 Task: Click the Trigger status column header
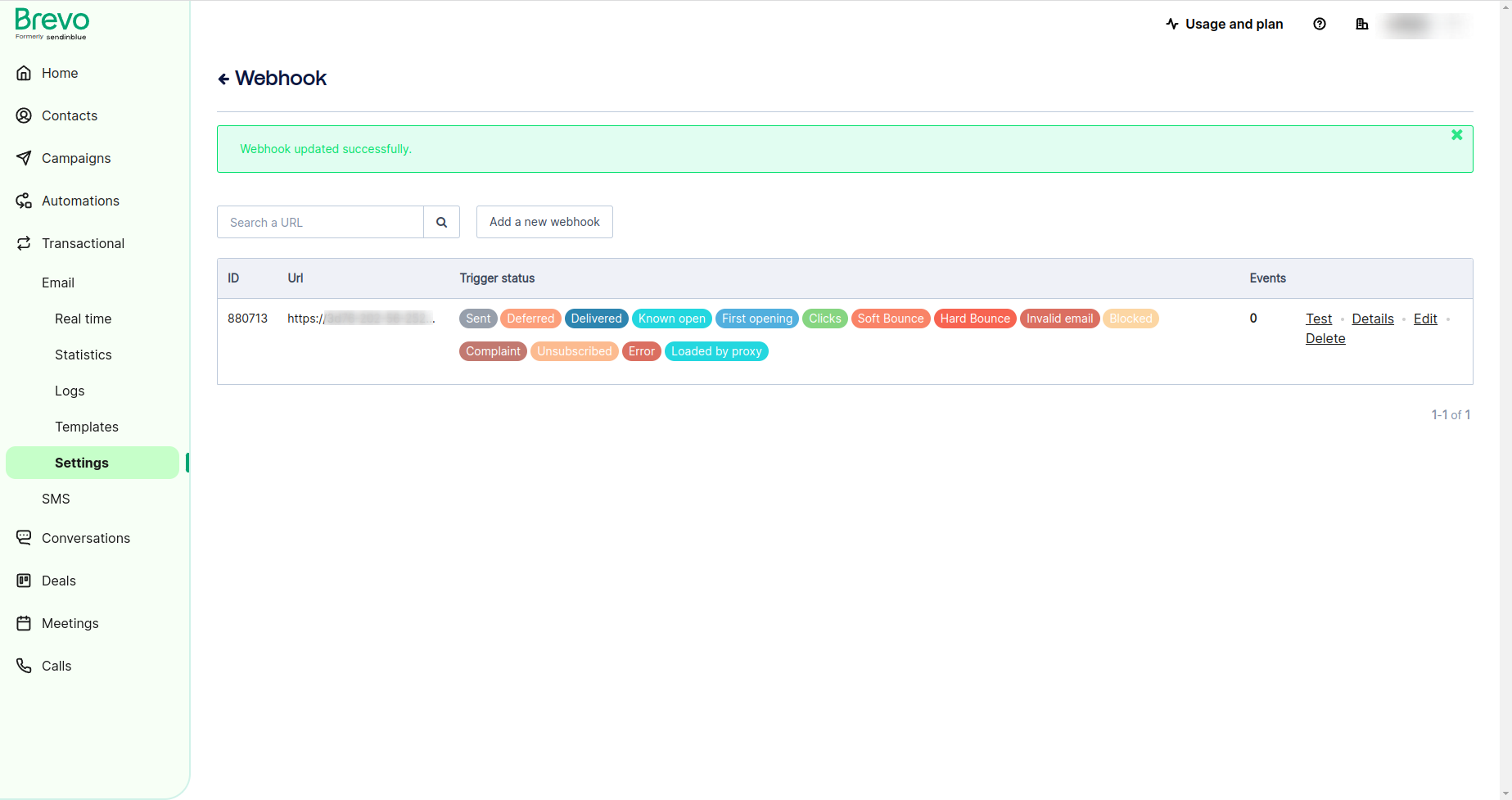point(497,278)
